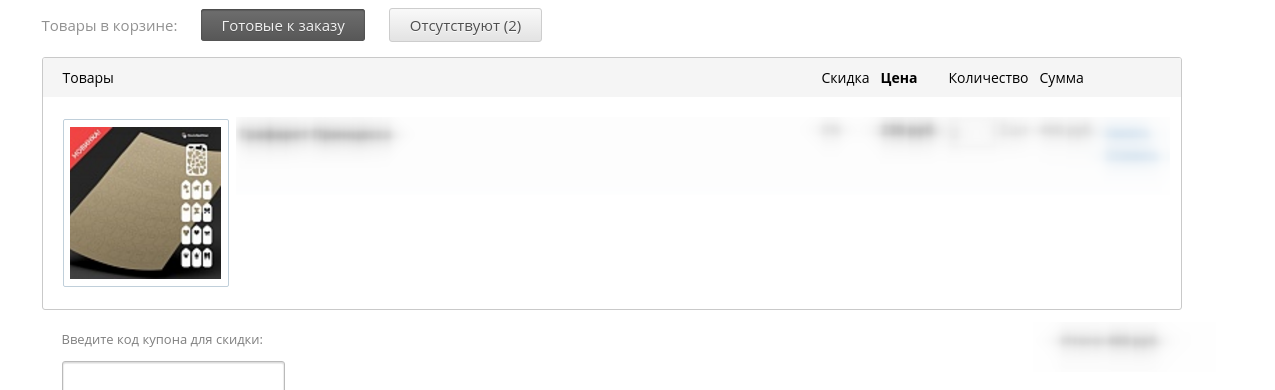This screenshot has height=390, width=1275.
Task: Click the blurred bold price value
Action: (907, 132)
